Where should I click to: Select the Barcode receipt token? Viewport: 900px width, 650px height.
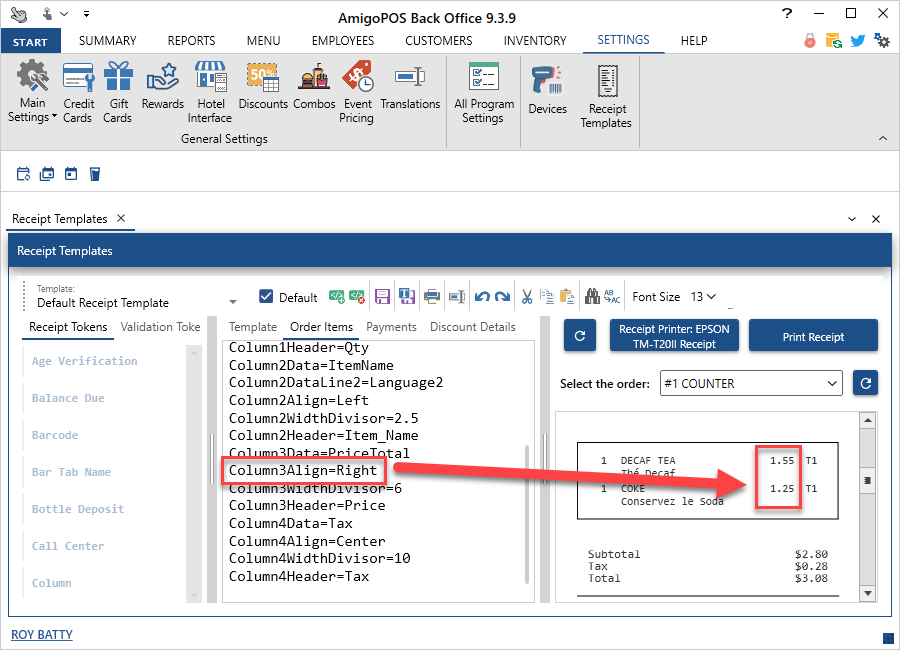55,435
